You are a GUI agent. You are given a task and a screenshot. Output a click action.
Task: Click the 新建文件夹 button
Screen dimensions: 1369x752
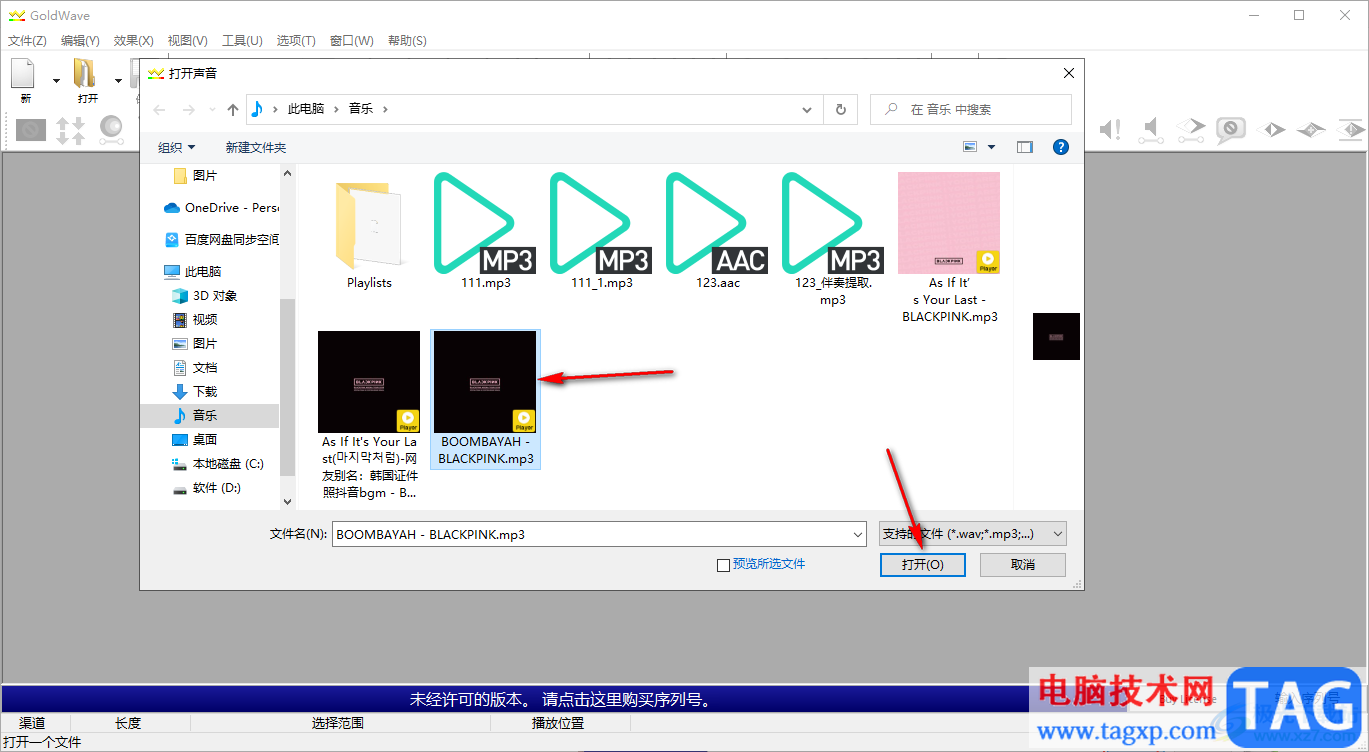point(256,147)
